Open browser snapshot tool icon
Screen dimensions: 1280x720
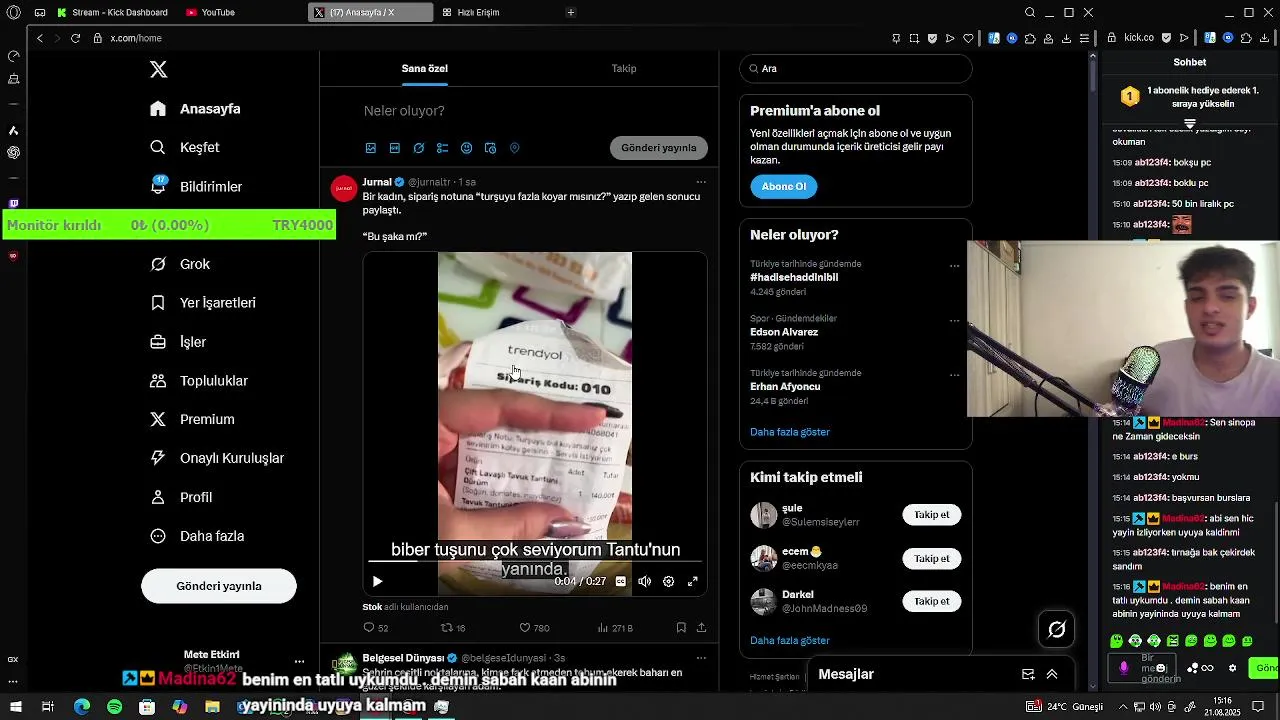914,38
